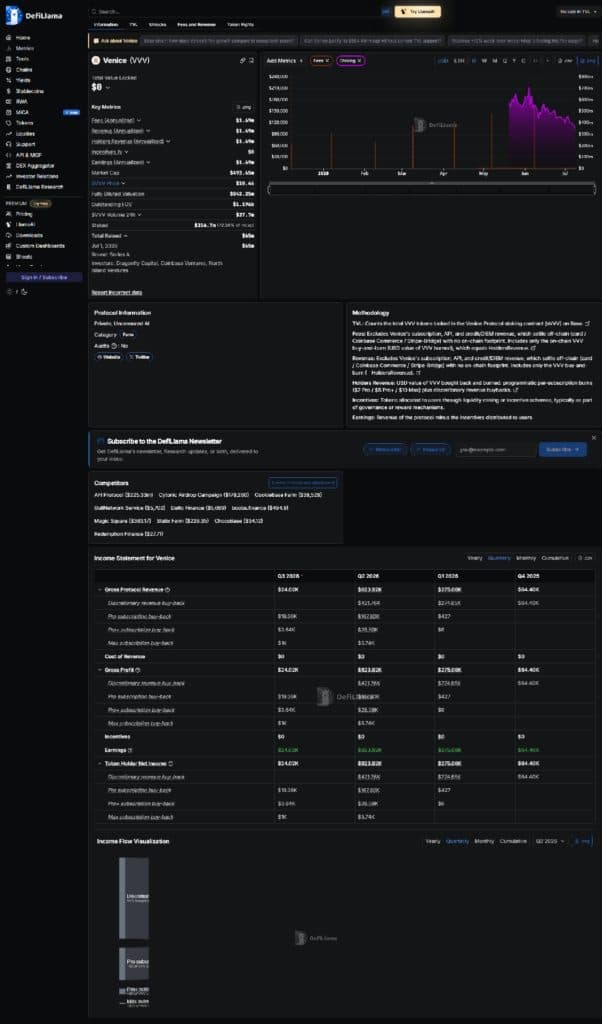Open the Add Metrics dropdown

pos(285,61)
